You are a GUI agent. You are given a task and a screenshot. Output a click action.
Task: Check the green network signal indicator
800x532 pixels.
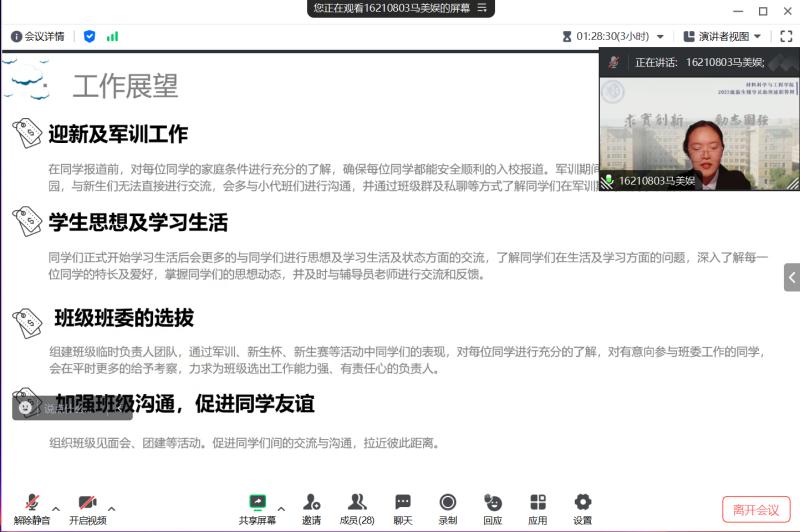click(112, 36)
